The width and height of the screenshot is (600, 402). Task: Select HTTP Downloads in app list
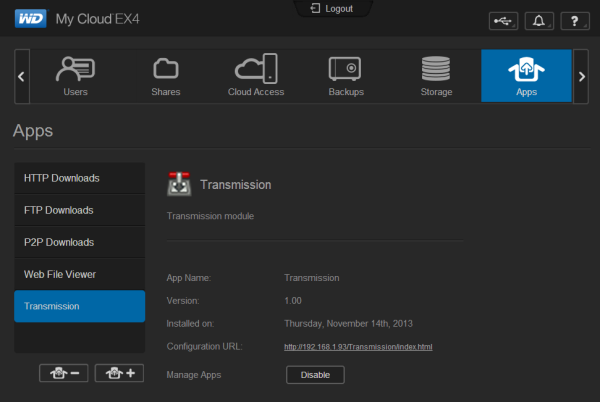coord(80,178)
